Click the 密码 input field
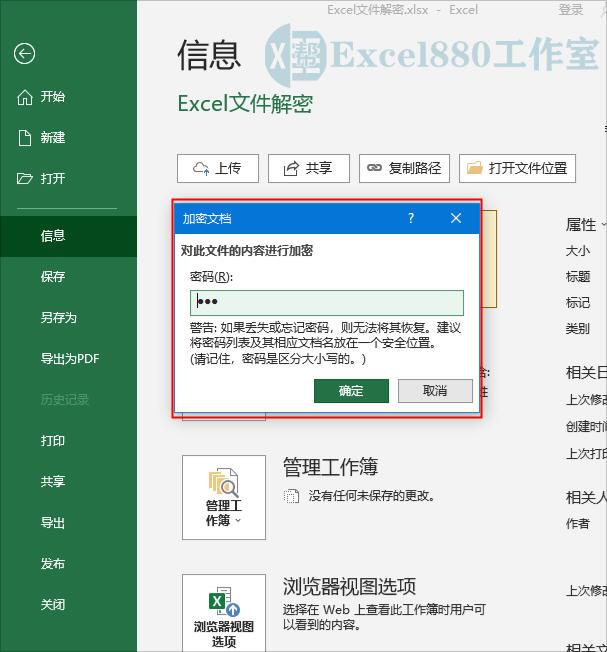607x652 pixels. coord(327,303)
